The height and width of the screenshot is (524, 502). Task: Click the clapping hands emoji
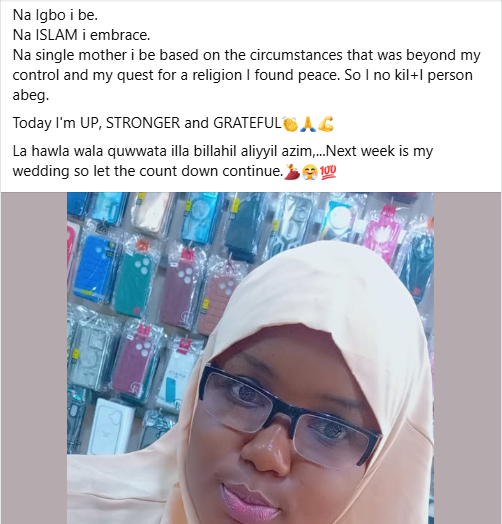pyautogui.click(x=290, y=124)
